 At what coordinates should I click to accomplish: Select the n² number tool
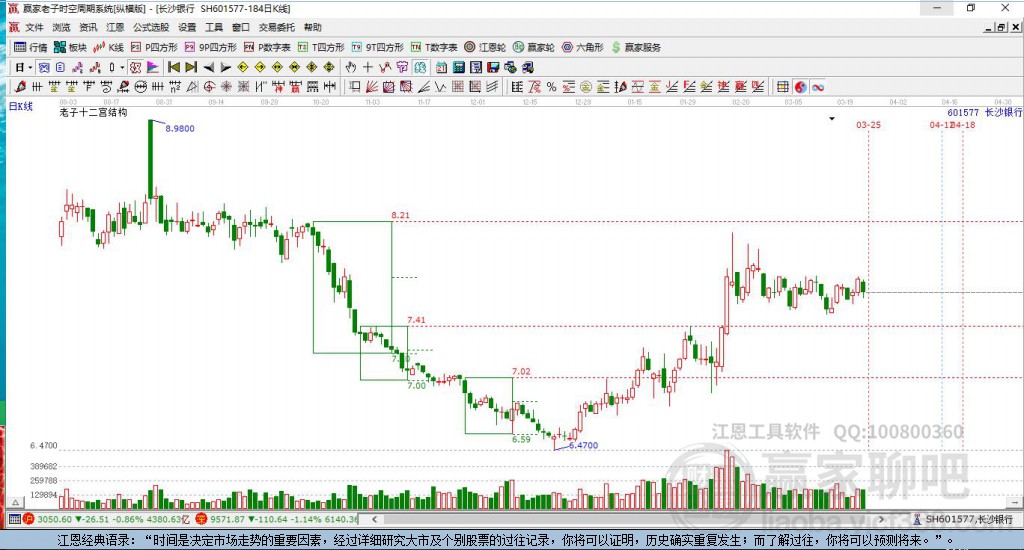[174, 87]
